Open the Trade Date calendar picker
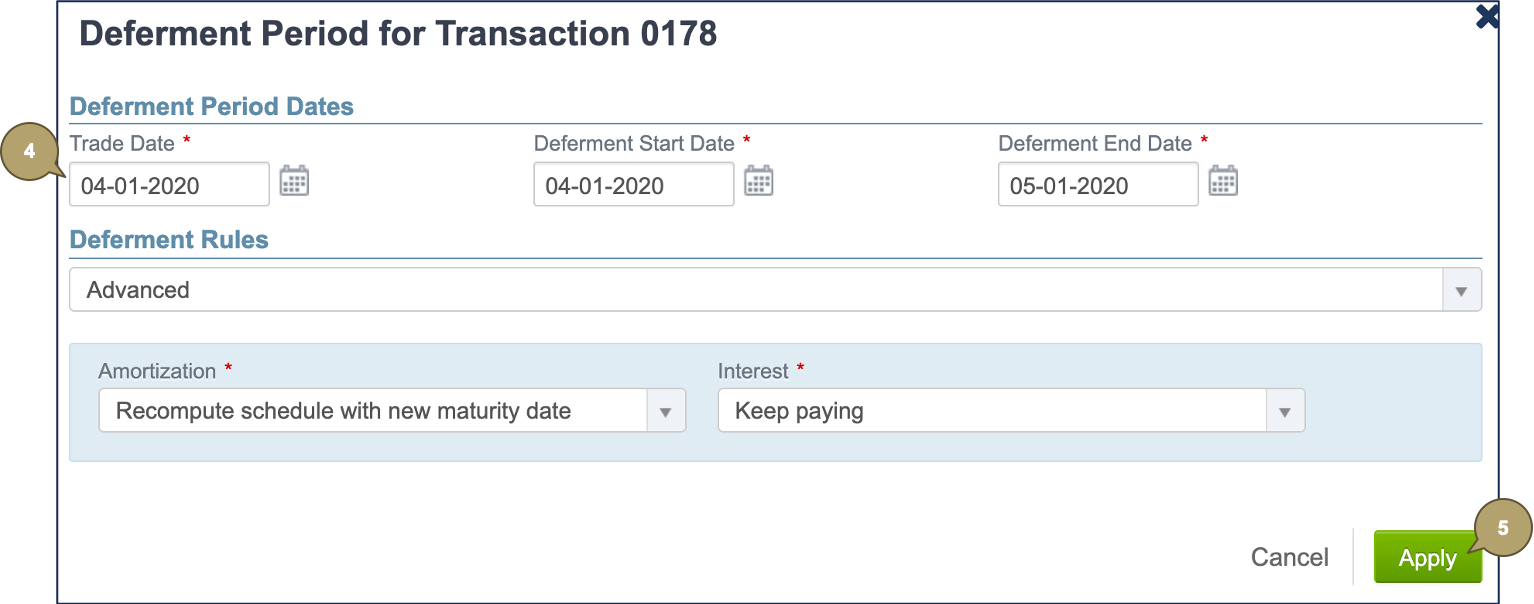Viewport: 1534px width, 604px height. point(294,182)
